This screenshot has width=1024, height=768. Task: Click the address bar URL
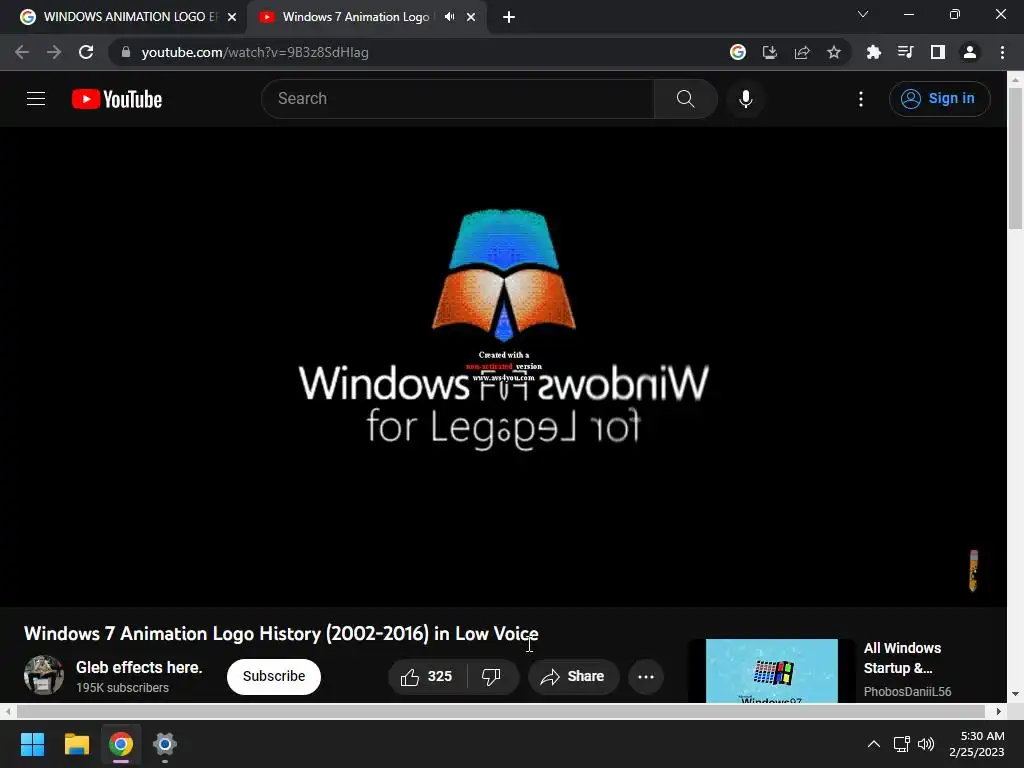(255, 52)
